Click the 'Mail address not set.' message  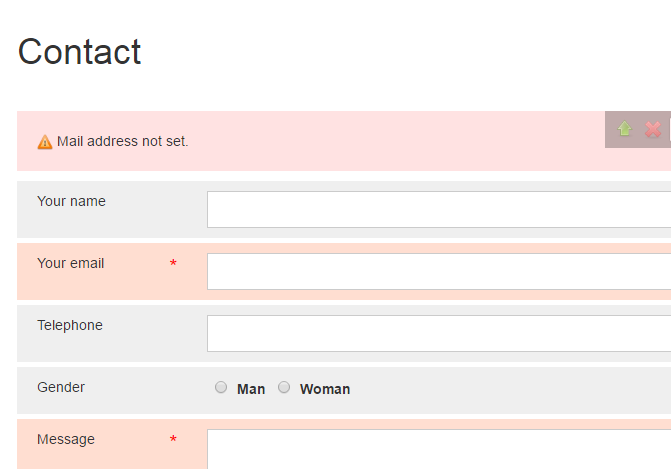122,141
